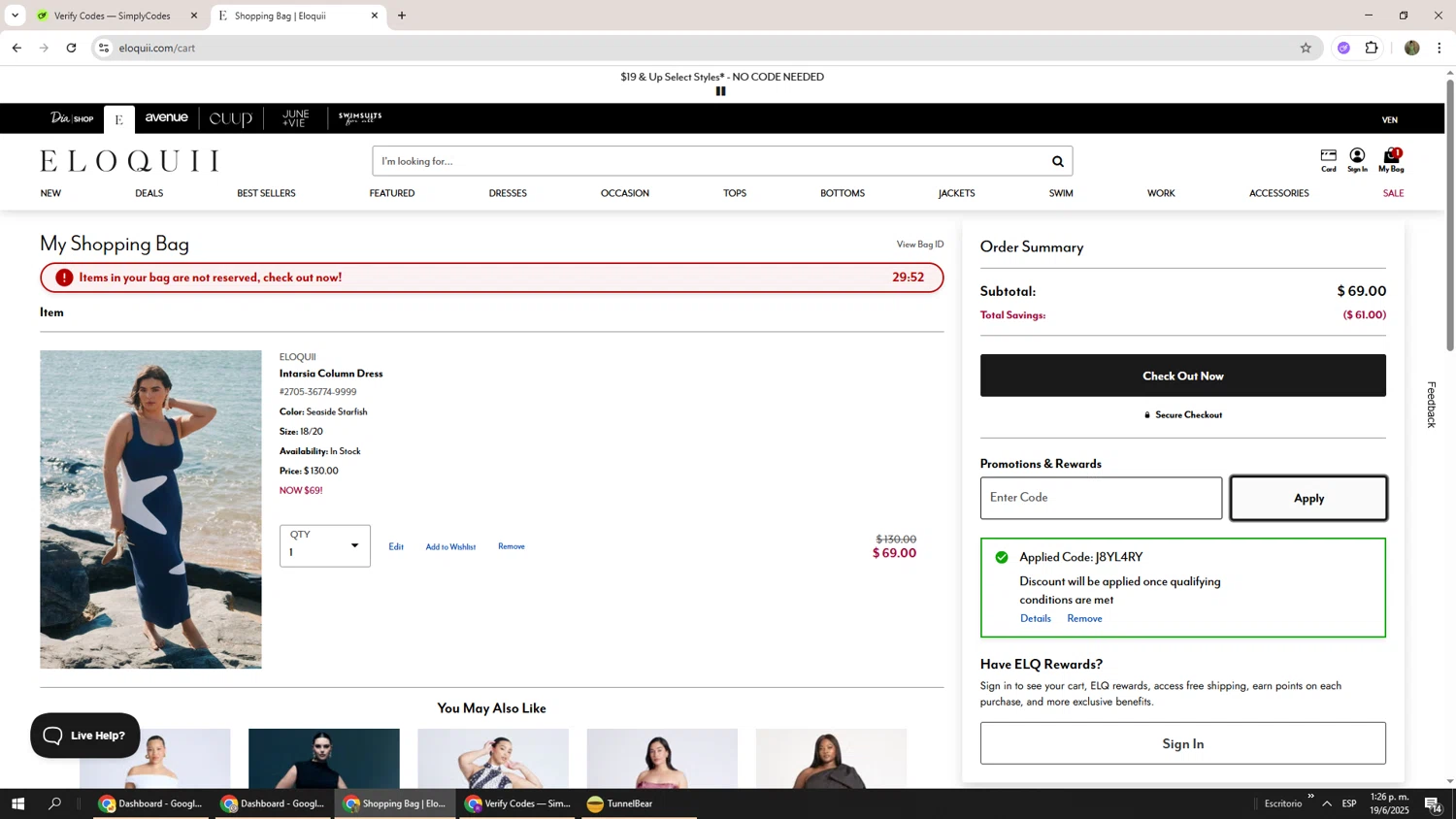Close the Shopping Bag Eloquii tab
1456x819 pixels.
click(374, 16)
